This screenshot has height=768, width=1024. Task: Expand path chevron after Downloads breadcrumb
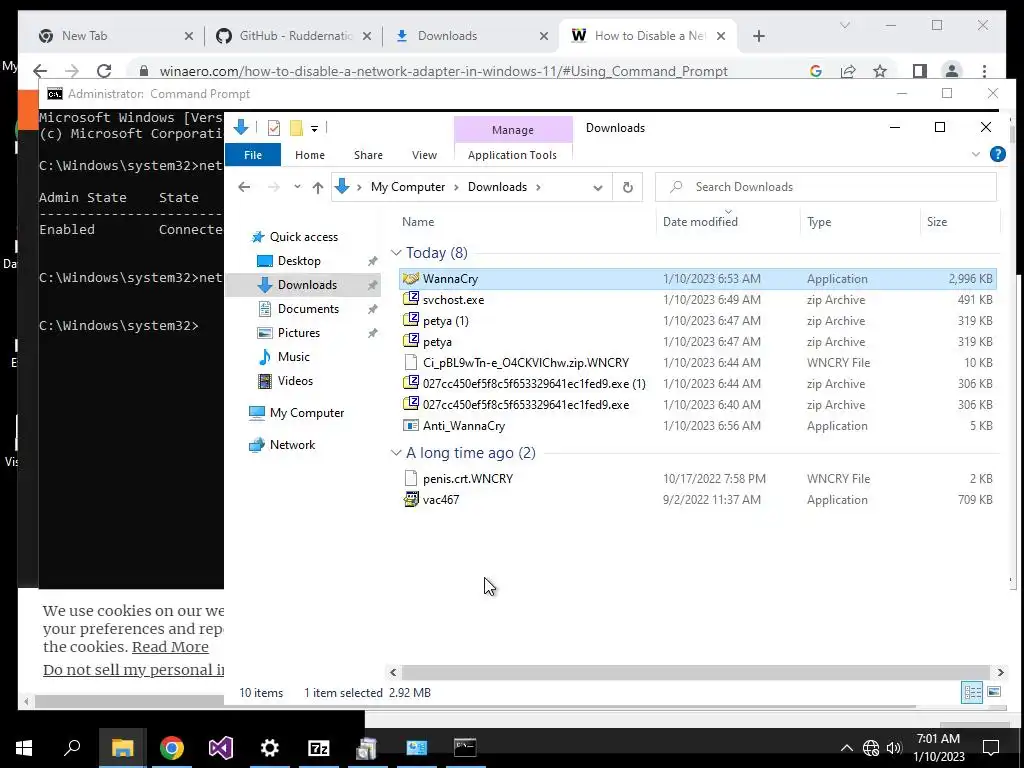click(x=539, y=187)
